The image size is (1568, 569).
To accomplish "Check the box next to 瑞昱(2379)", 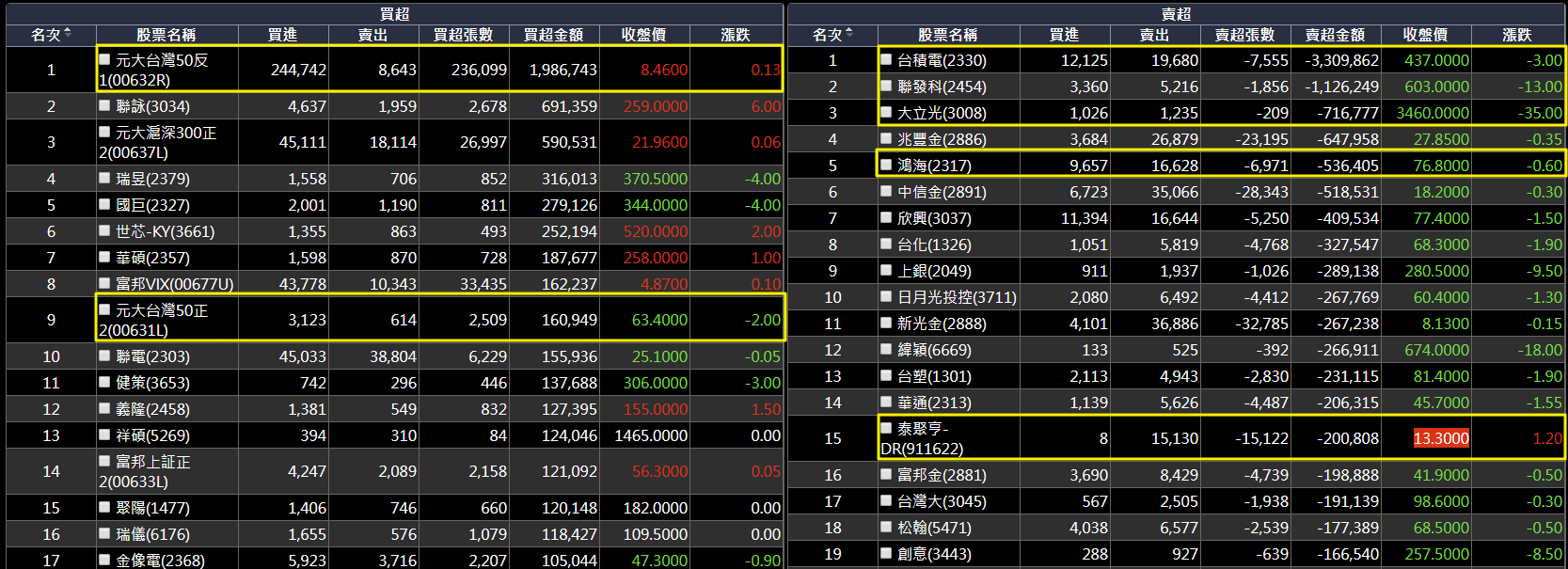I will [x=105, y=178].
